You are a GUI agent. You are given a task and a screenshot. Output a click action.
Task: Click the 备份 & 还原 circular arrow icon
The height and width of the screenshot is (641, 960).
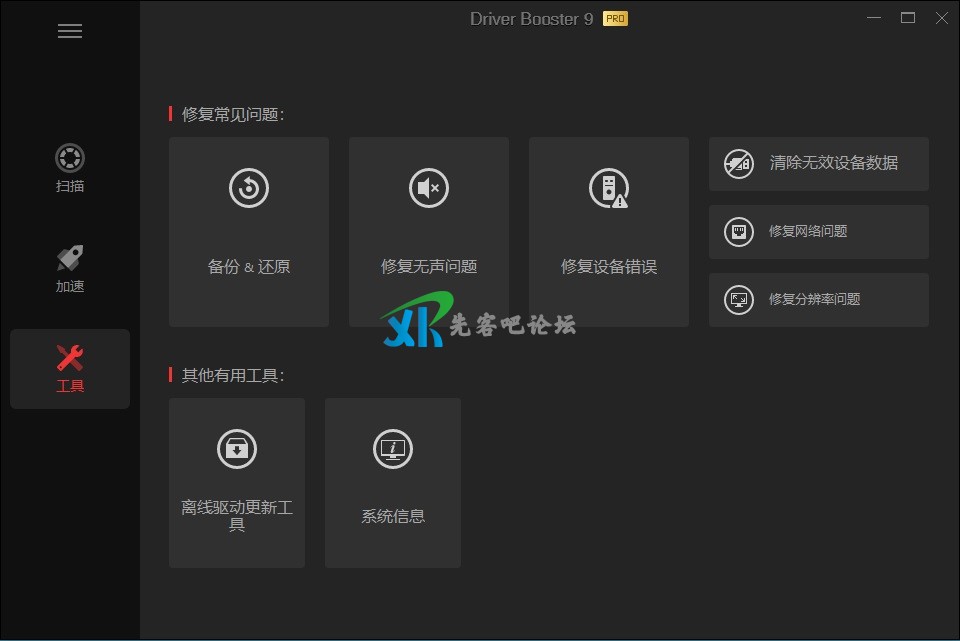click(x=249, y=188)
